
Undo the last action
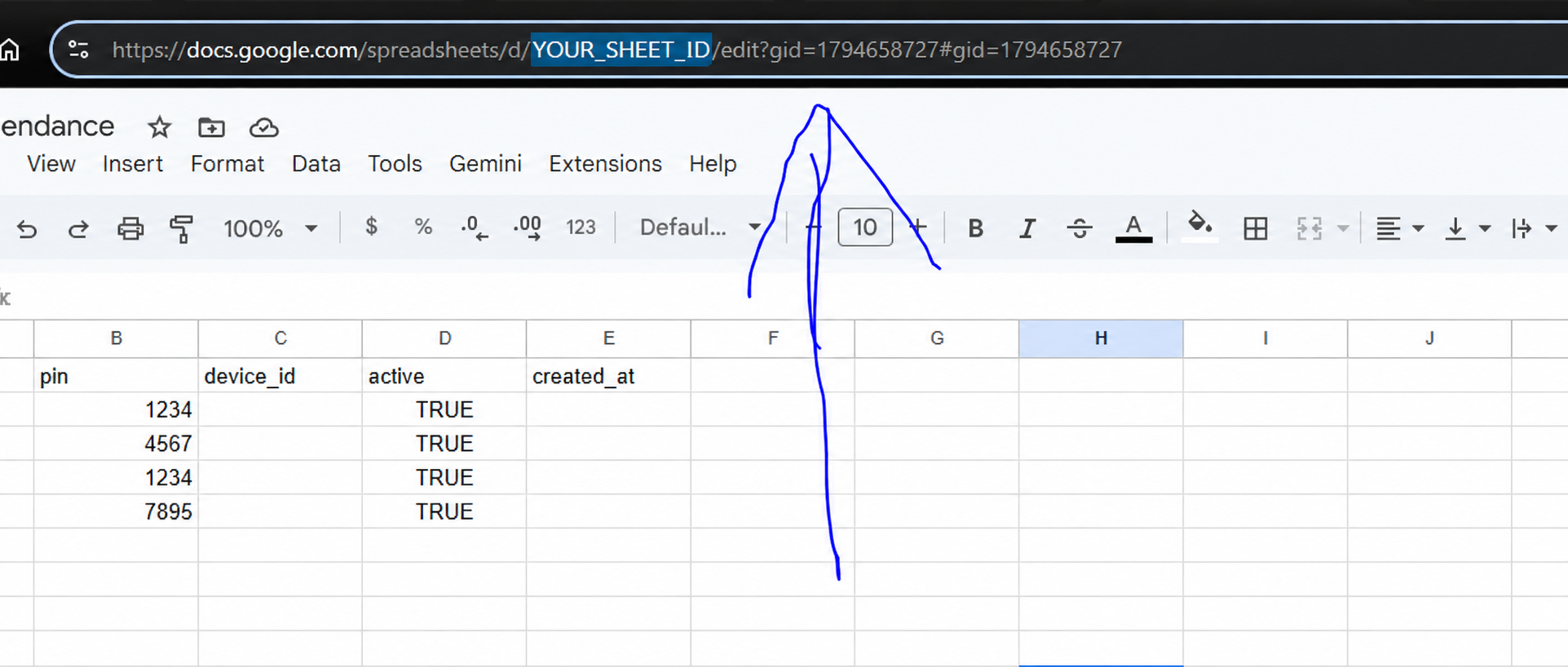27,228
